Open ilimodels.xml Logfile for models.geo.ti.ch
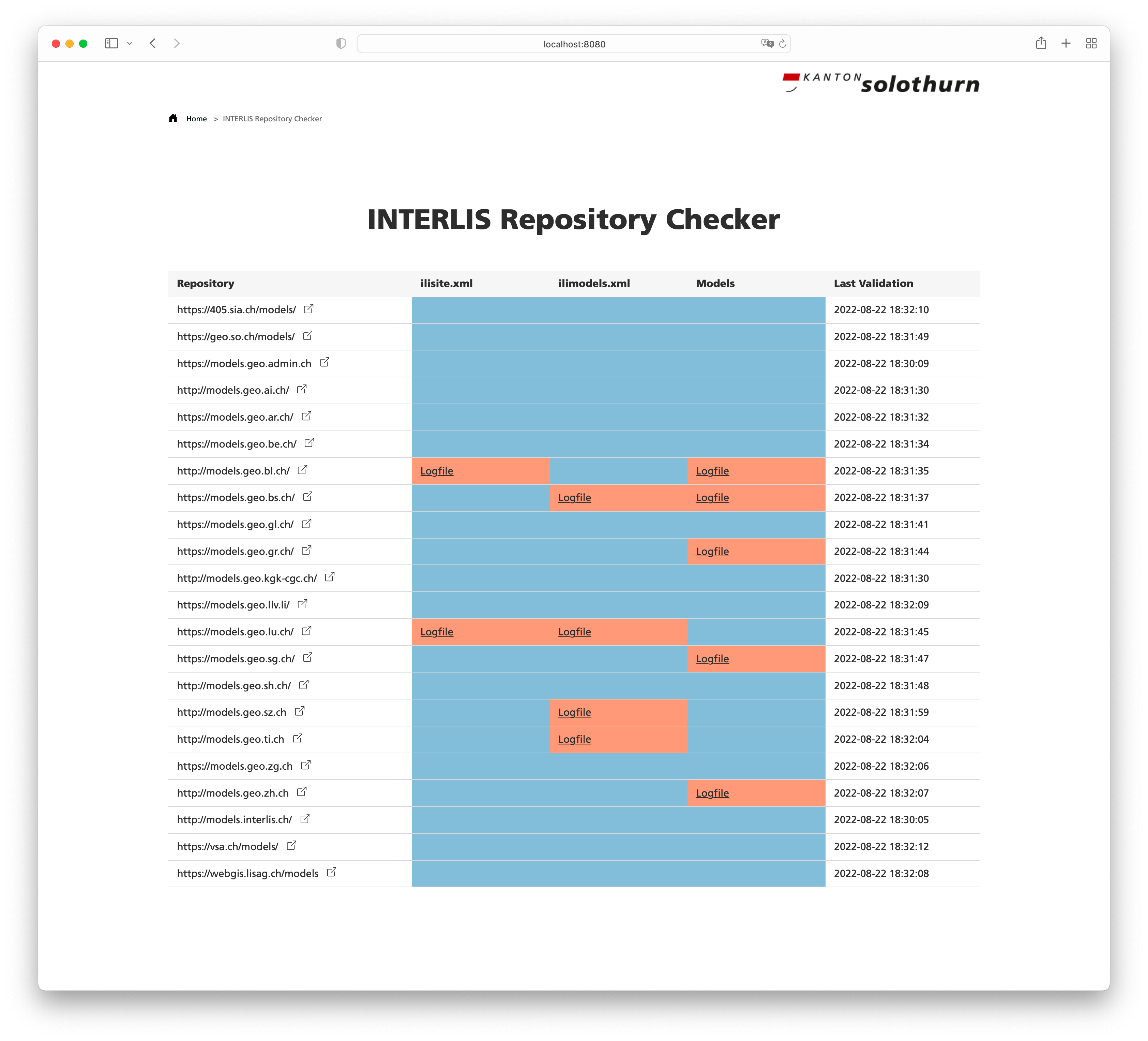 (575, 739)
